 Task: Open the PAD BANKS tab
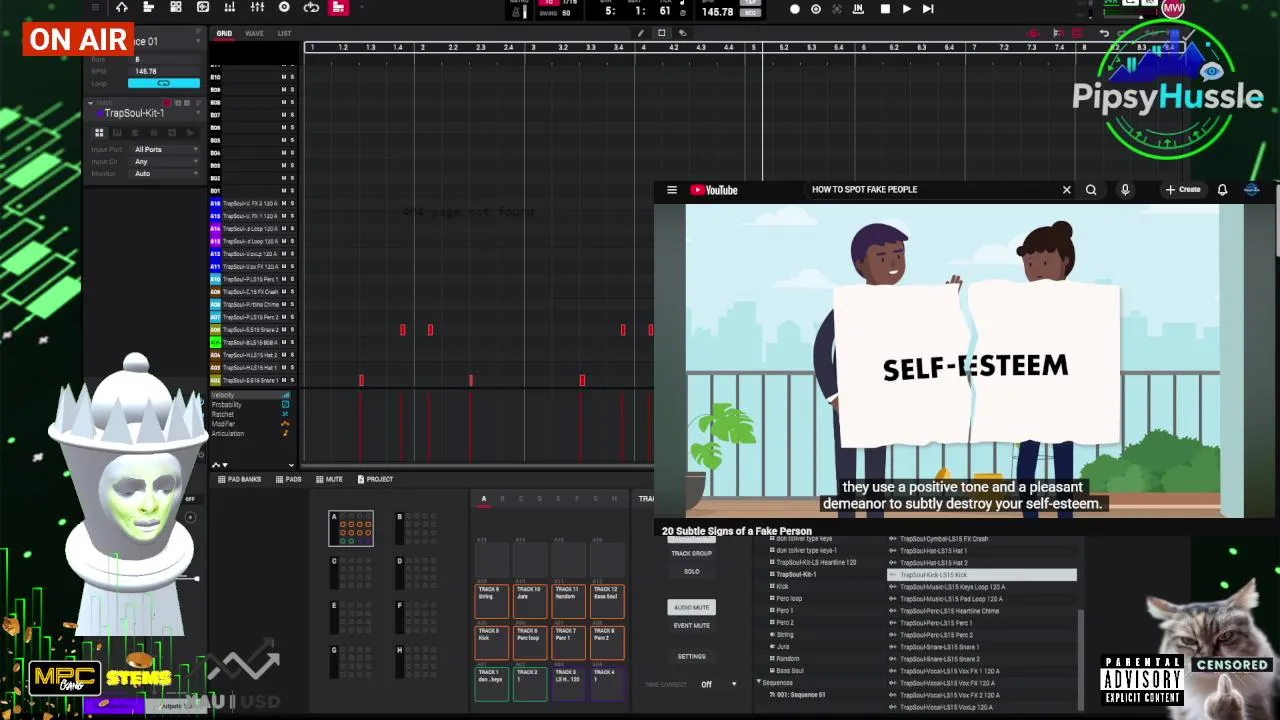click(239, 479)
